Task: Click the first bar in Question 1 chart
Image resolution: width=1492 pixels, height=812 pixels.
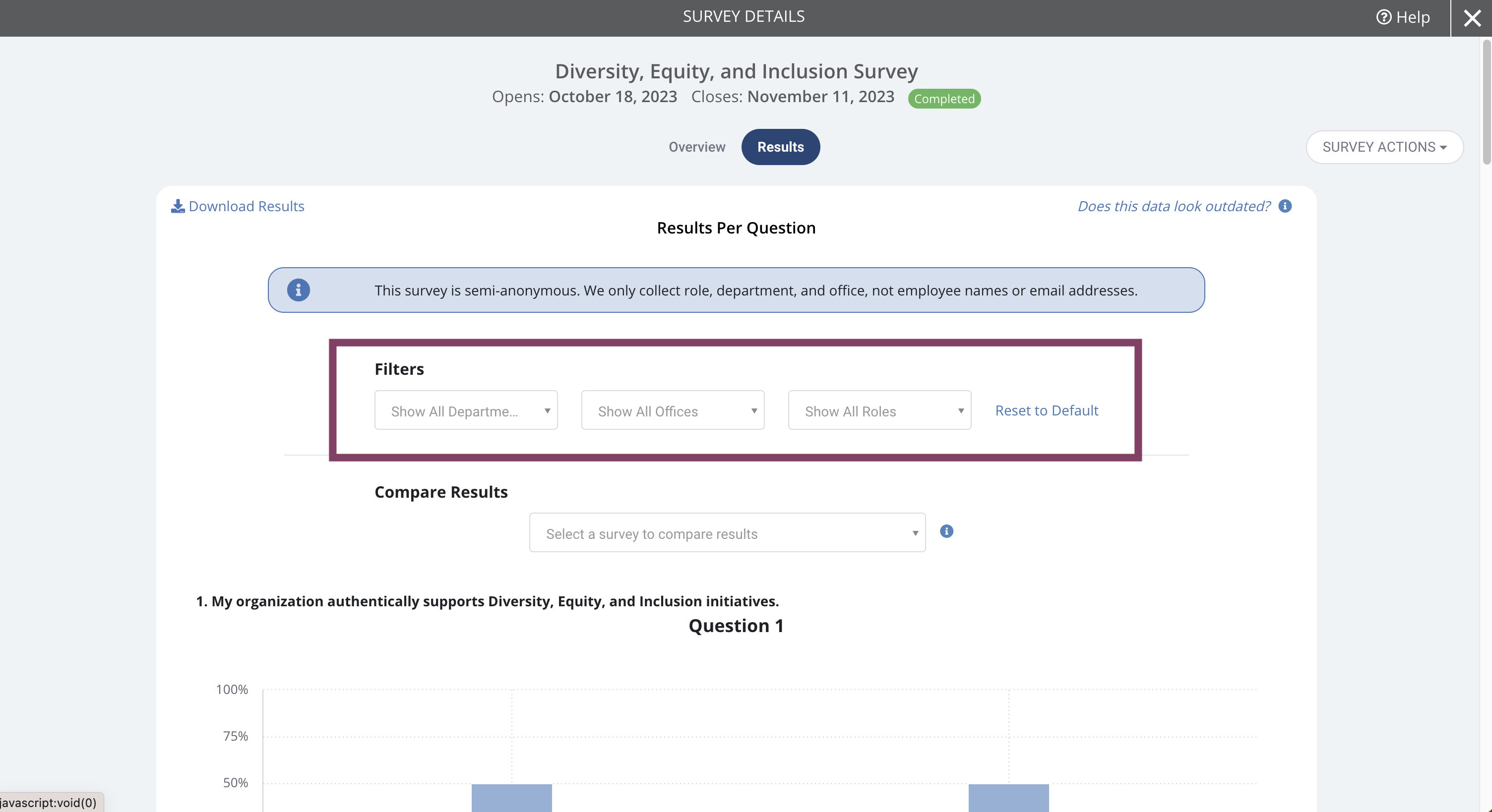Action: tap(511, 798)
